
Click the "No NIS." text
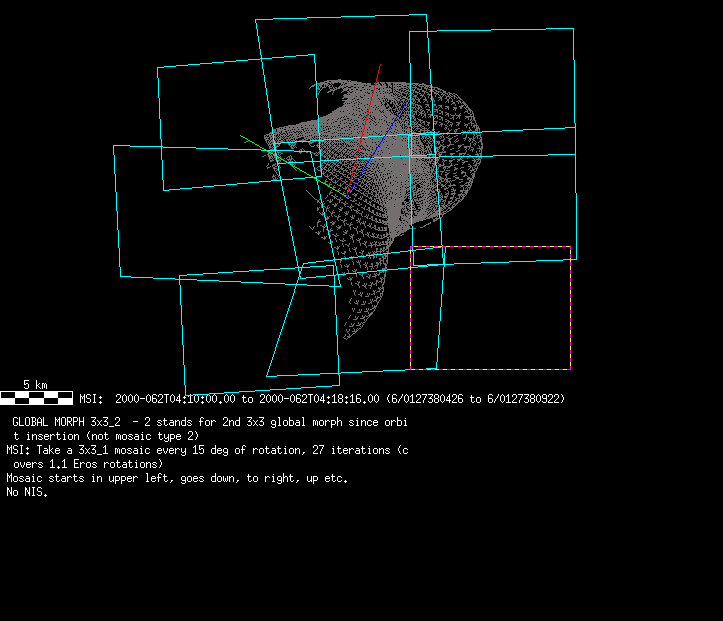27,492
